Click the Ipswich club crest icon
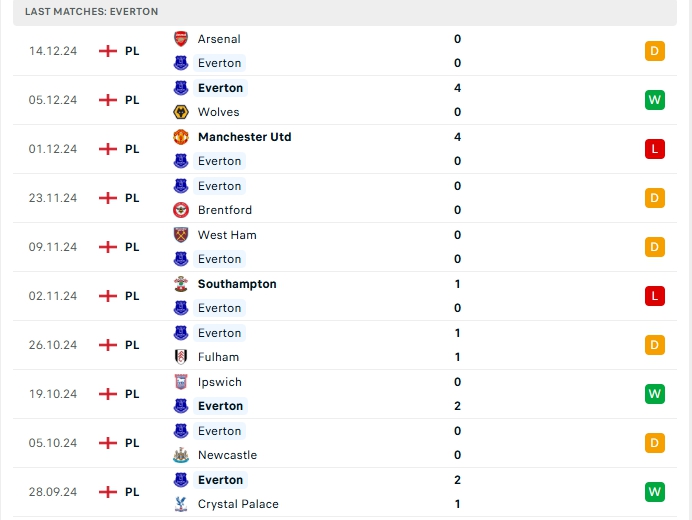Image resolution: width=692 pixels, height=520 pixels. (180, 382)
